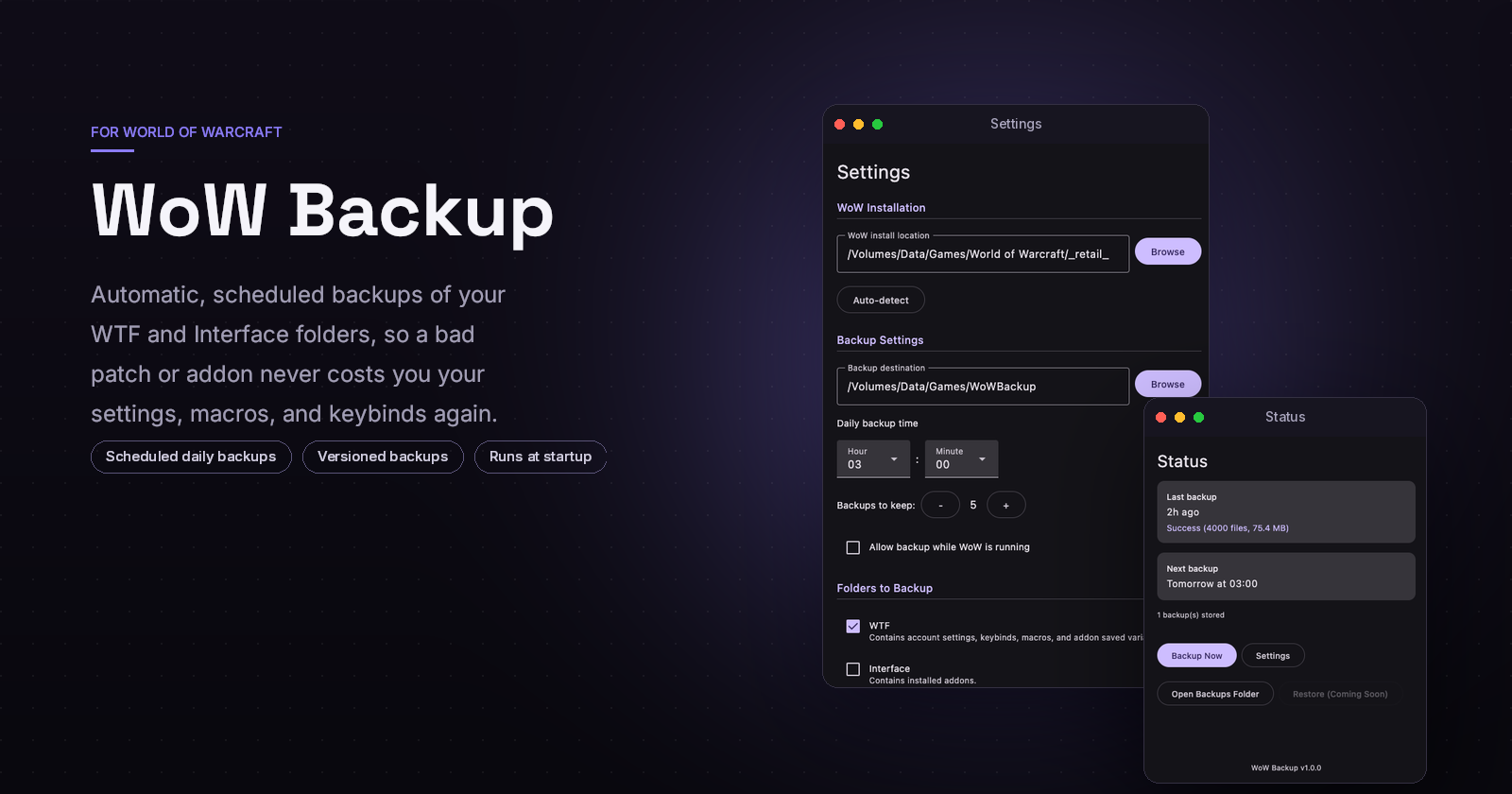Click "Success (4000 files, 75.4 MB)" text

[x=1228, y=528]
